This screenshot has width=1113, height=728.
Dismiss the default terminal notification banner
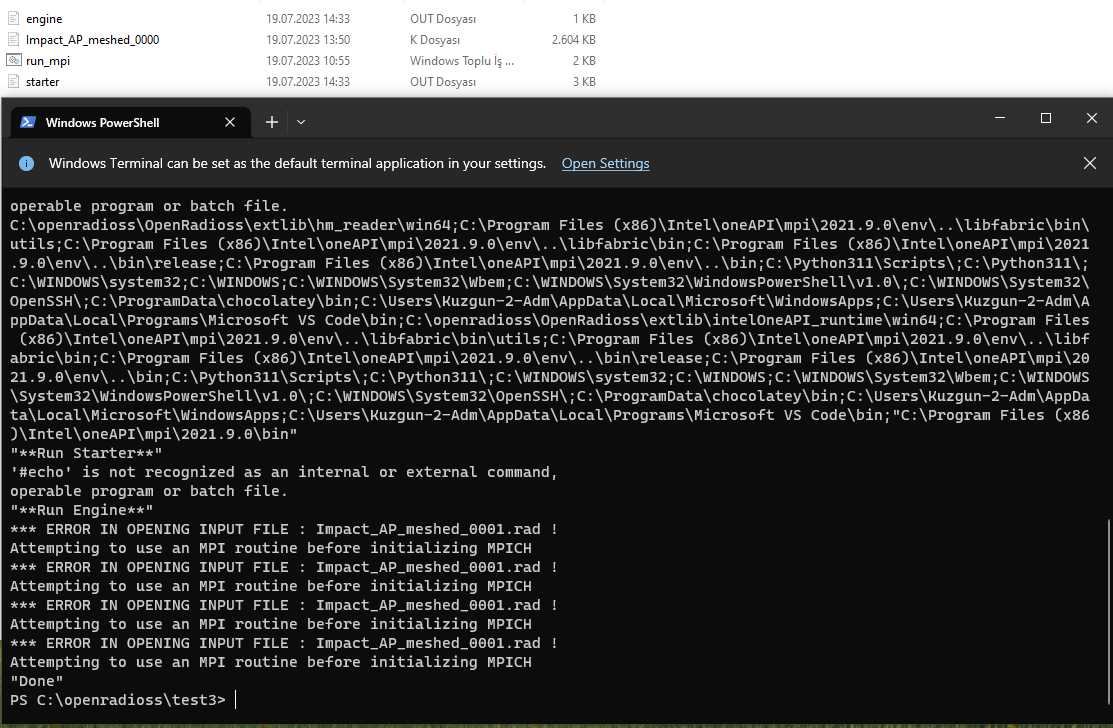tap(1091, 163)
